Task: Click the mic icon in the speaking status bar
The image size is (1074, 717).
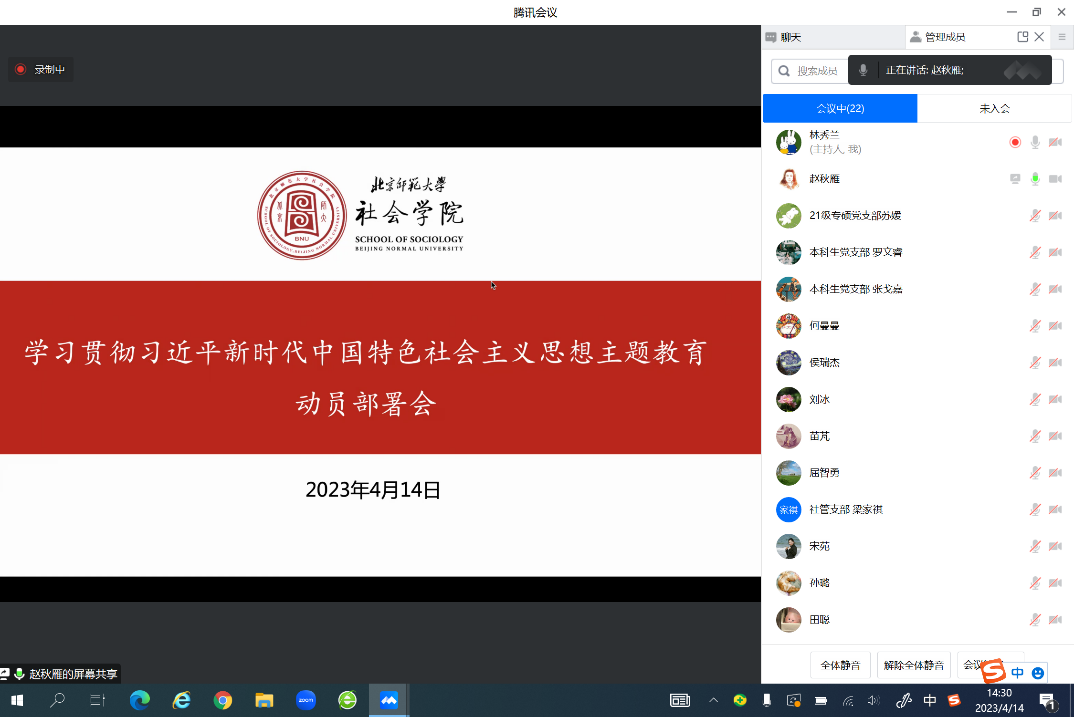Action: pyautogui.click(x=864, y=70)
